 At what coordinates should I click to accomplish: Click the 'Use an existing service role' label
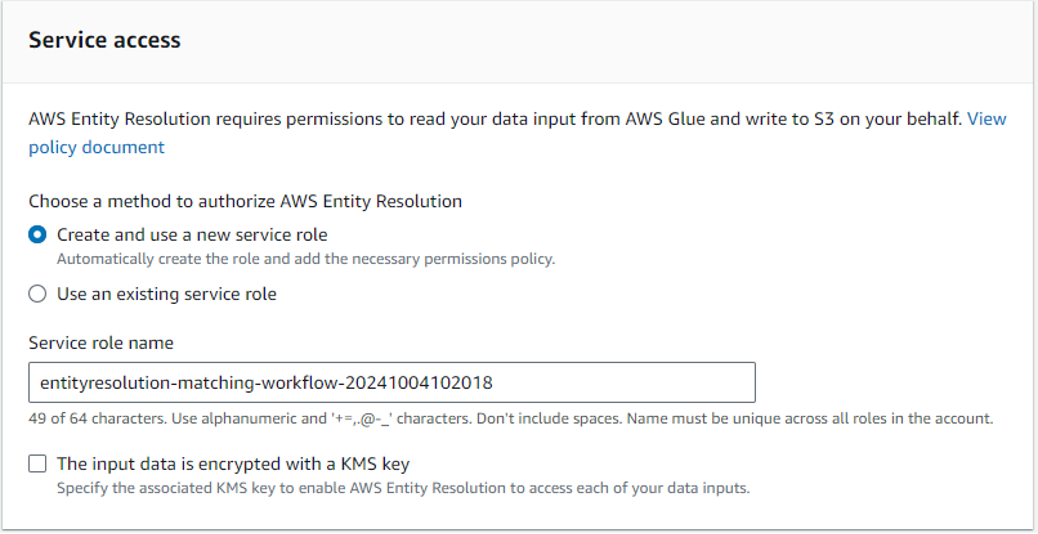tap(166, 294)
